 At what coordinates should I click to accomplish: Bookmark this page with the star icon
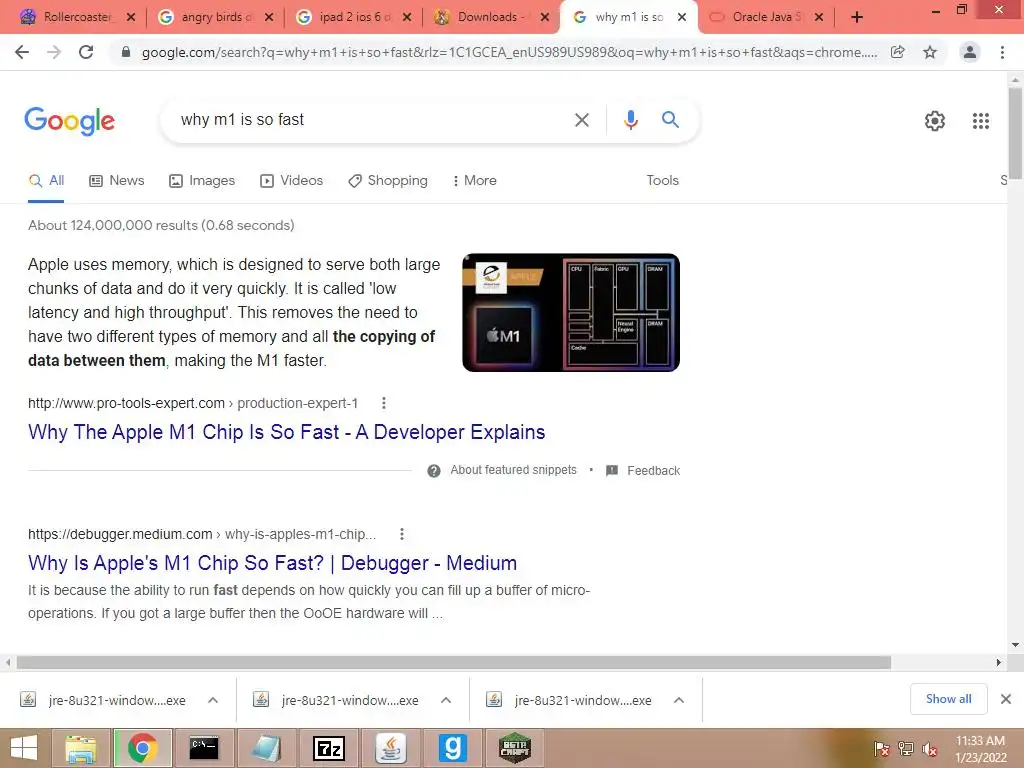point(930,52)
